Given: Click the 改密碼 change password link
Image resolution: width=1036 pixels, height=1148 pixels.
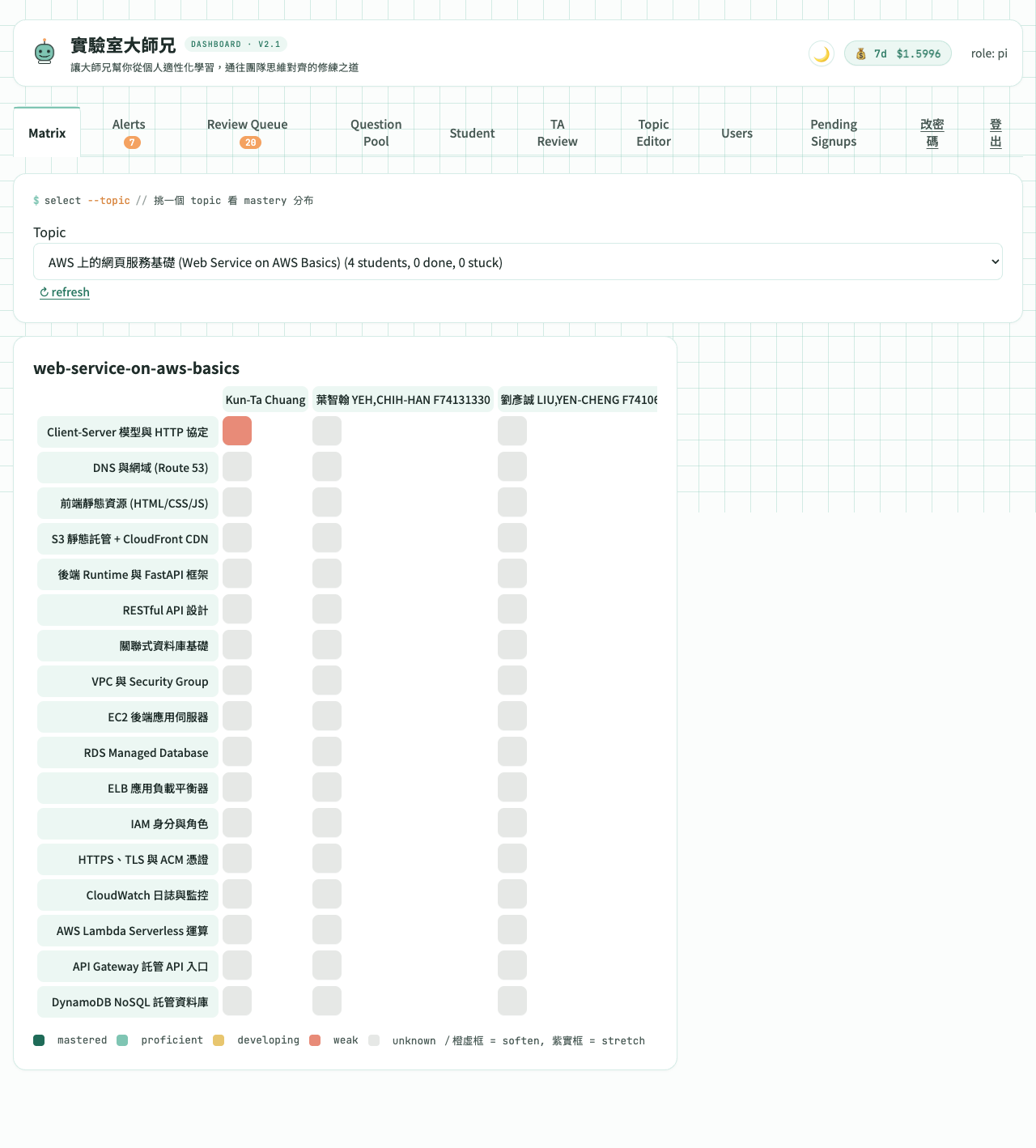Looking at the screenshot, I should point(932,133).
